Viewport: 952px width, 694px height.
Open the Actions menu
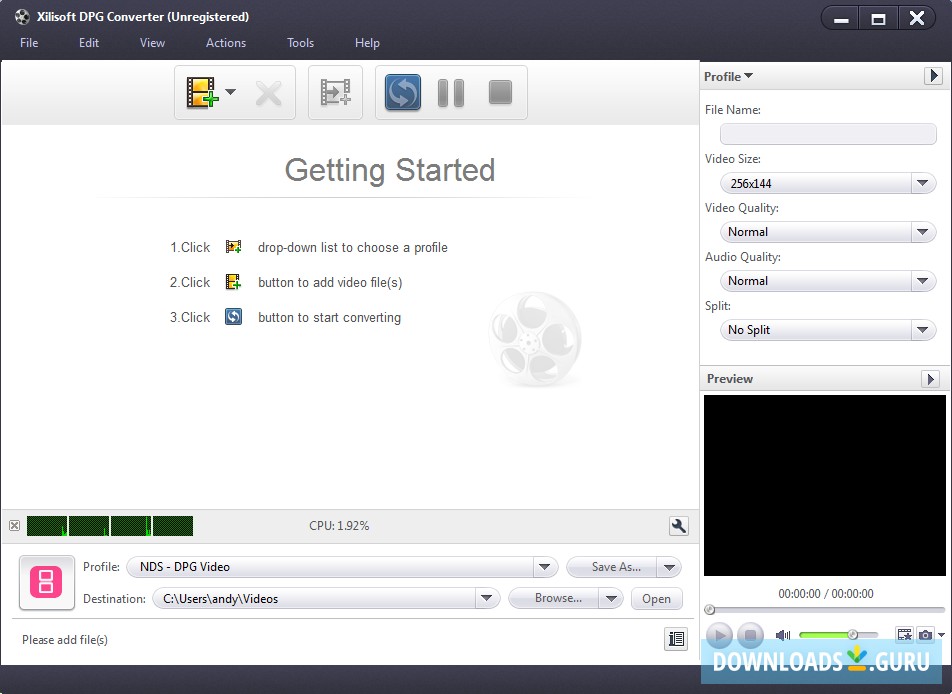(226, 43)
